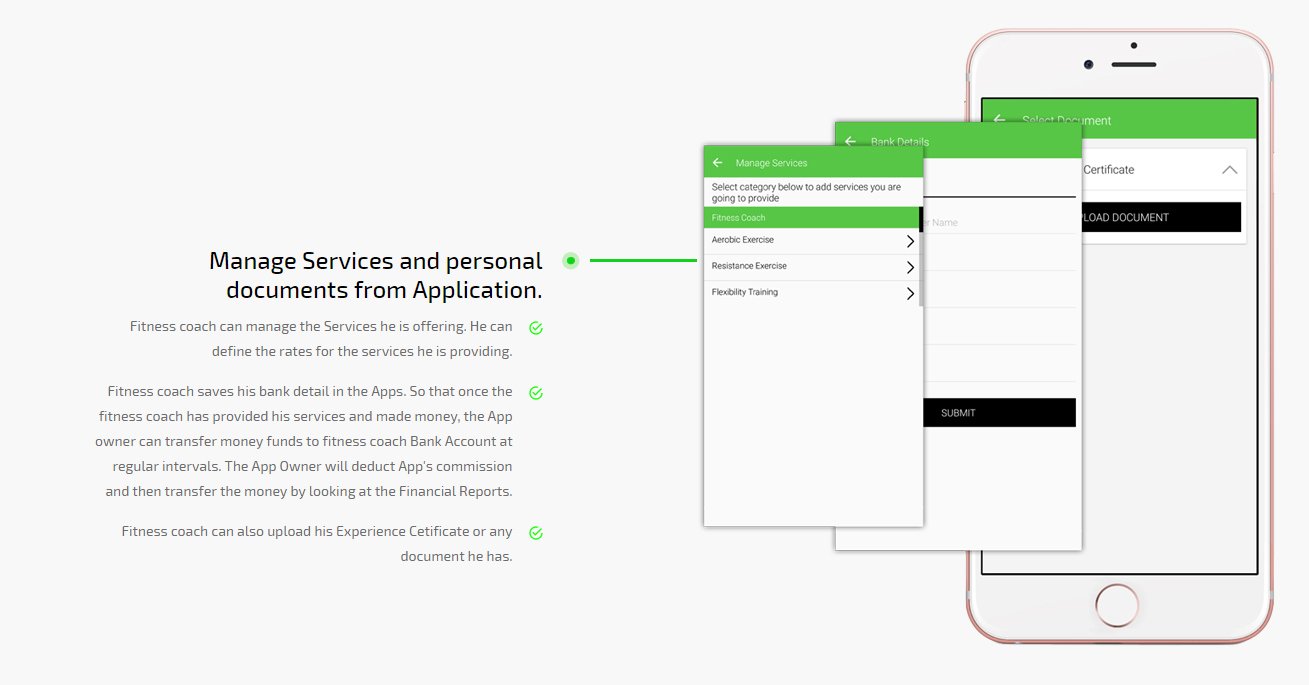Expand the Flexibility Training category chevron
The height and width of the screenshot is (685, 1309).
point(909,294)
